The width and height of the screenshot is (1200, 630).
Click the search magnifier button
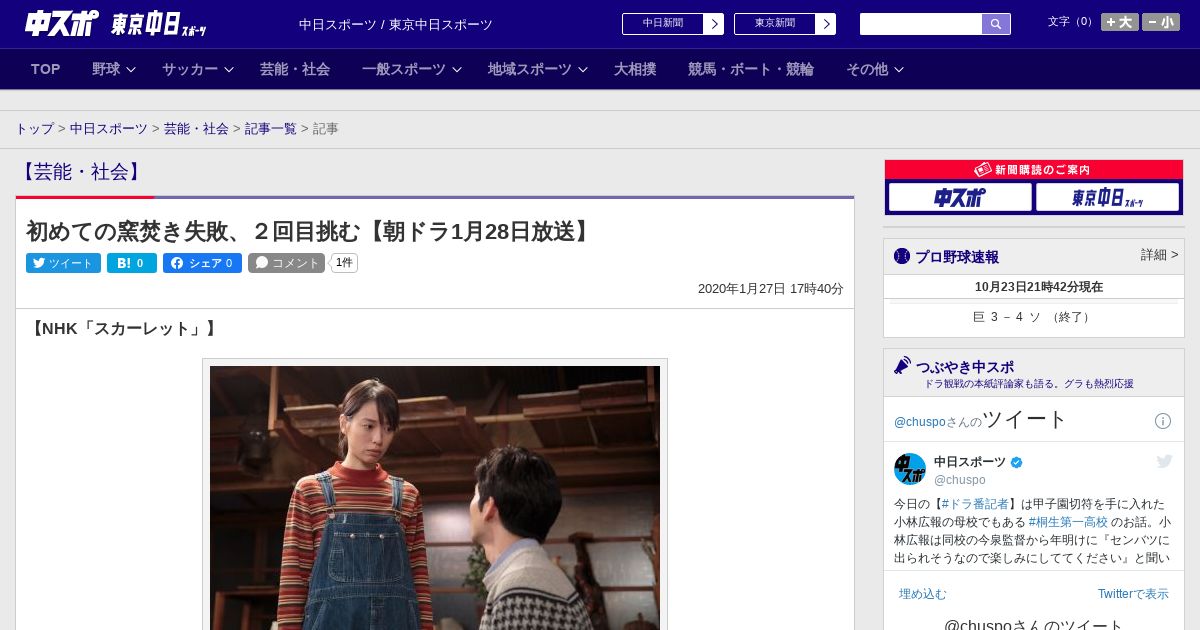pos(996,24)
